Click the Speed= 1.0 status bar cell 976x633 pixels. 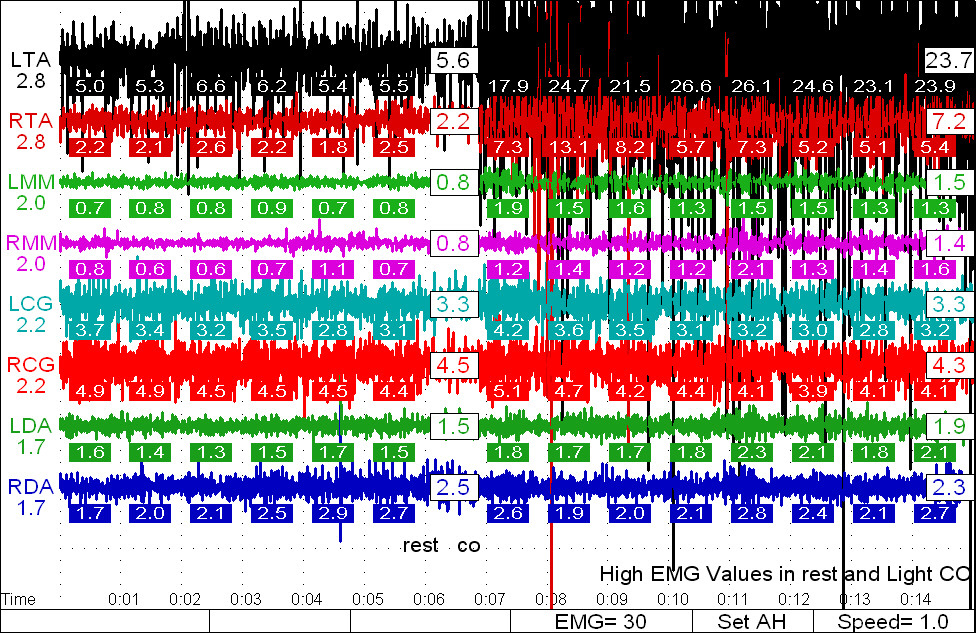(893, 621)
